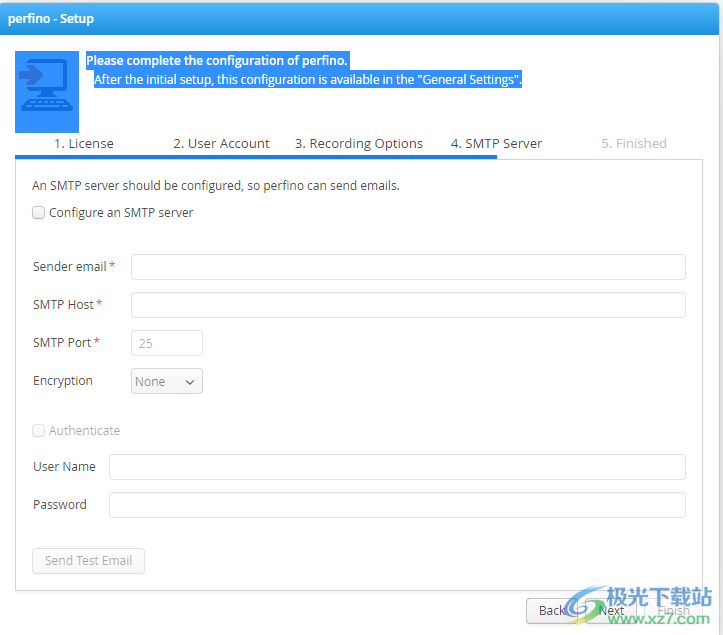Viewport: 723px width, 635px height.
Task: Click the 'SMTP Port' label
Action: click(x=62, y=343)
